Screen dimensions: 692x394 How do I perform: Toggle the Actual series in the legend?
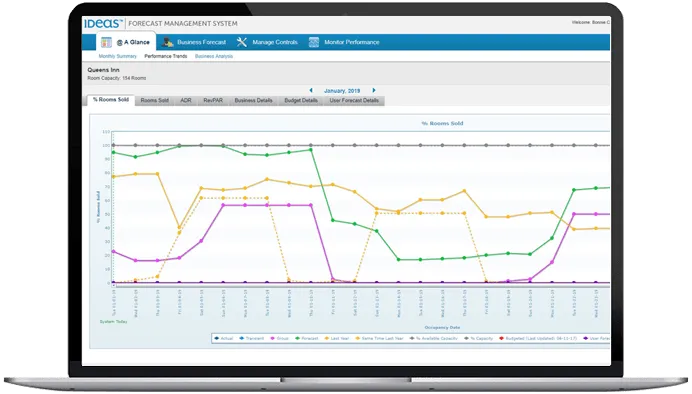point(224,338)
